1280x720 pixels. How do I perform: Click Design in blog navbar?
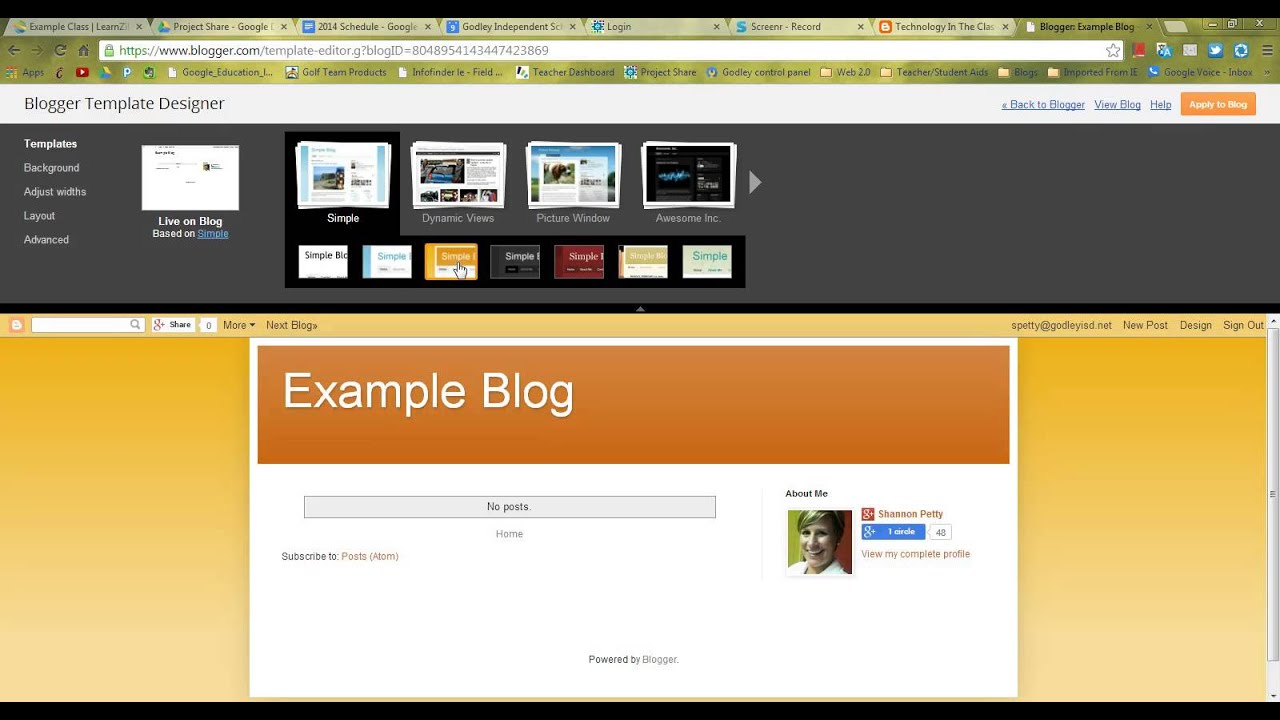[x=1195, y=325]
